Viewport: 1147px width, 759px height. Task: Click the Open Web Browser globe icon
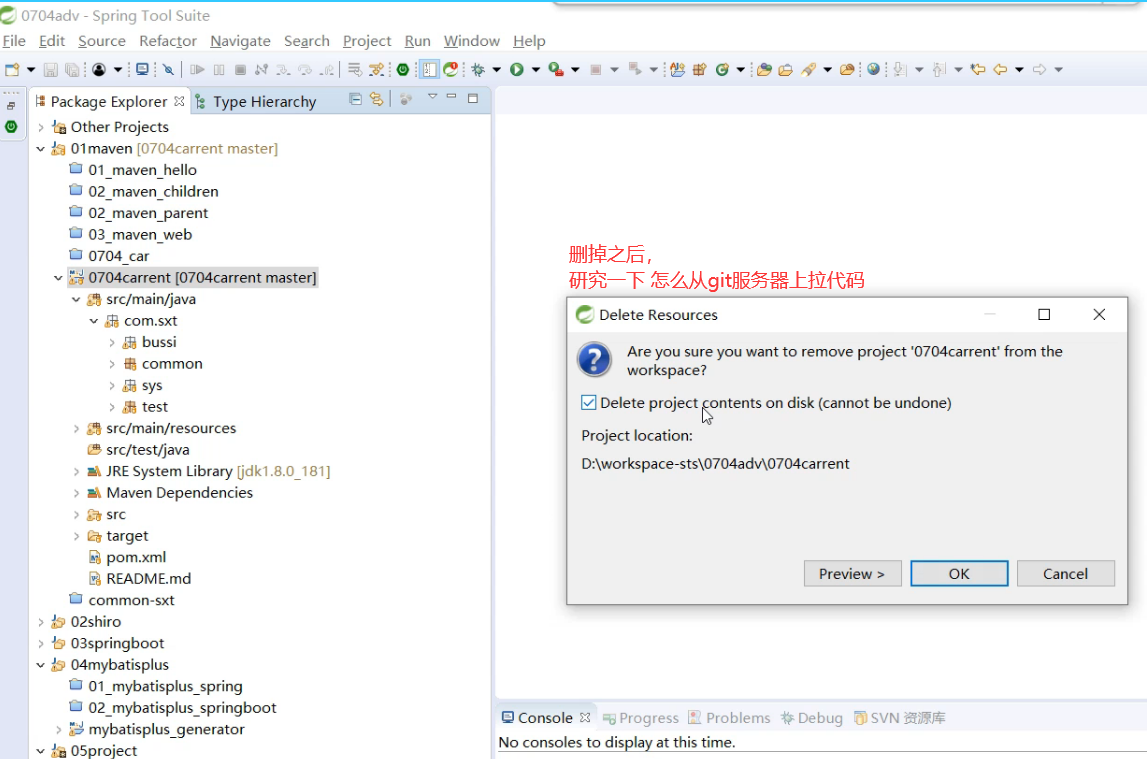point(873,69)
